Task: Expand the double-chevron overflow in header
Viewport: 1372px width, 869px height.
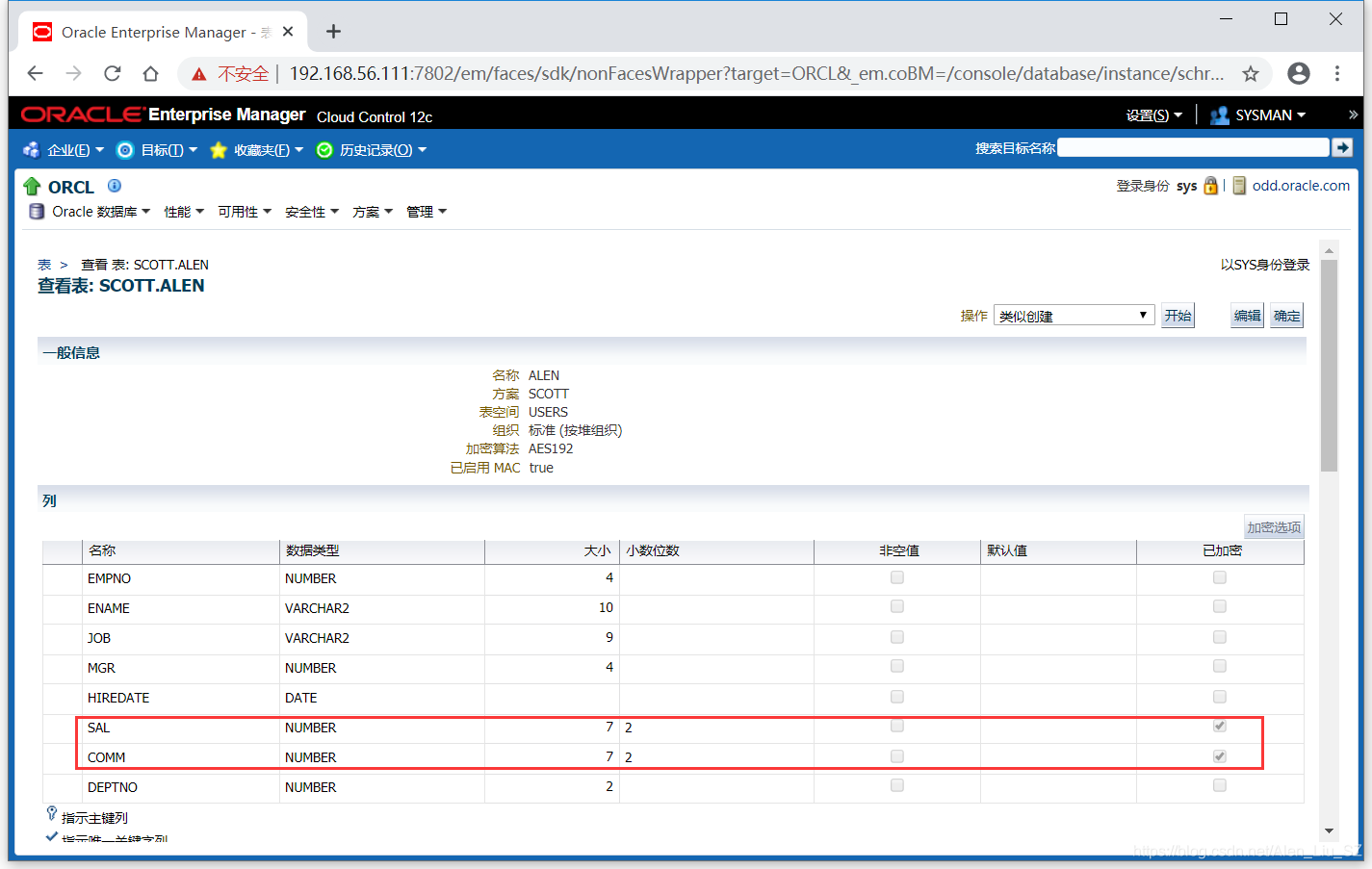Action: [1353, 115]
